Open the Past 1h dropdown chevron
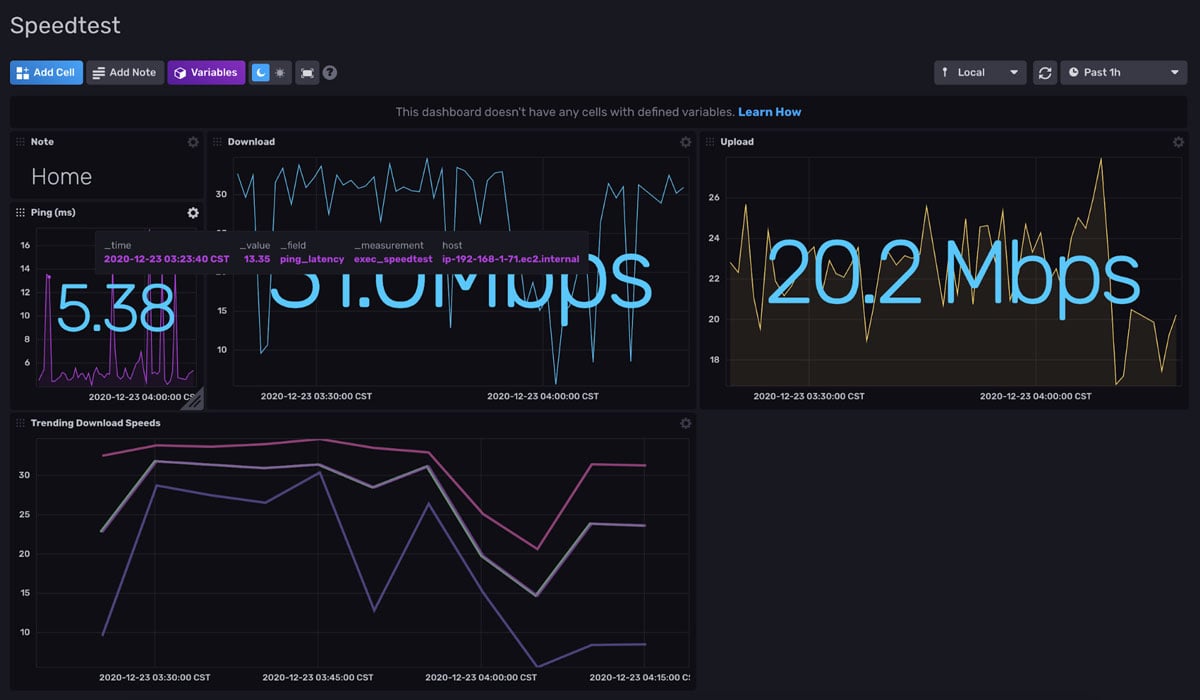This screenshot has width=1200, height=700. pos(1173,72)
